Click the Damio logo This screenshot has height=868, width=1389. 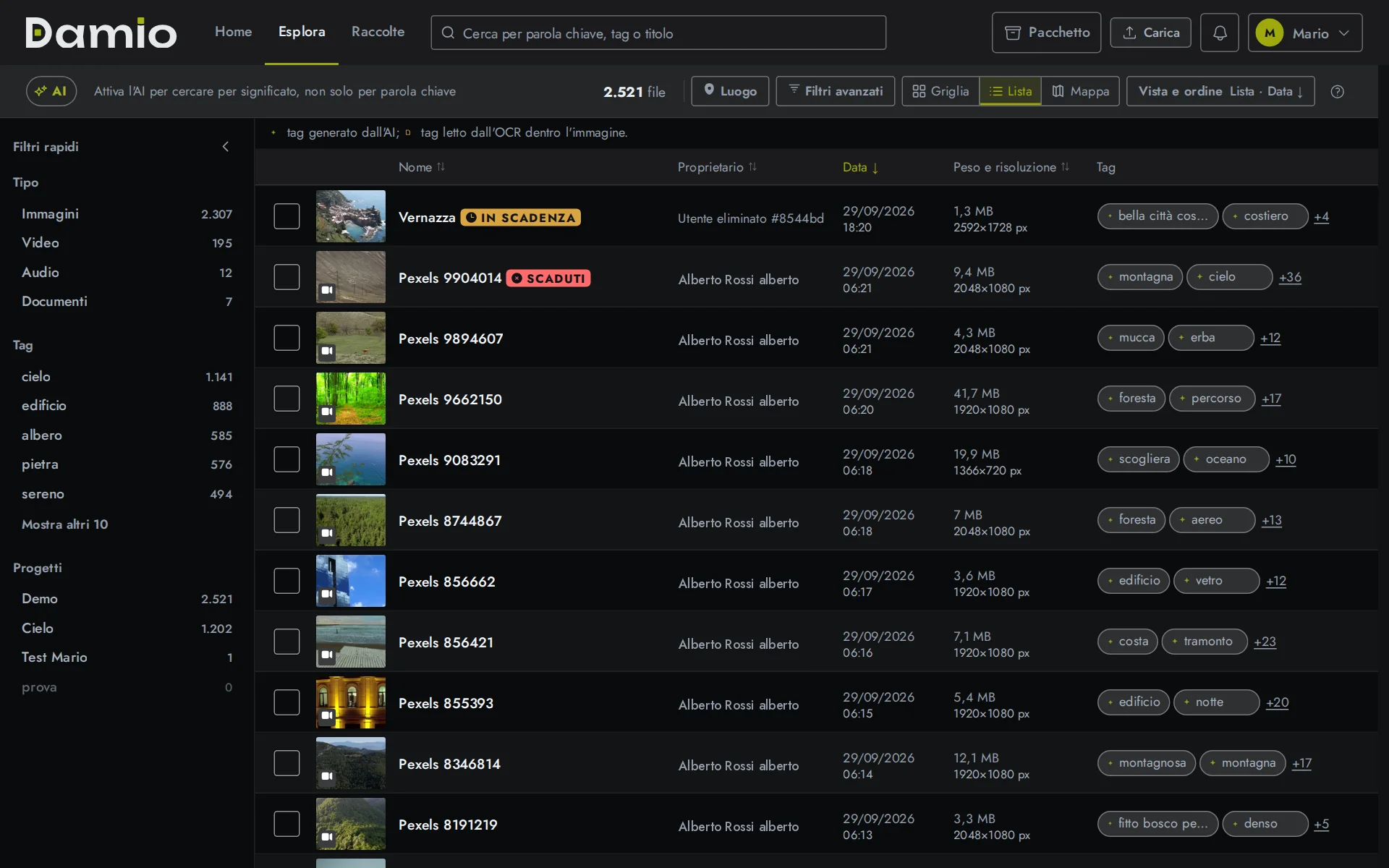tap(101, 33)
